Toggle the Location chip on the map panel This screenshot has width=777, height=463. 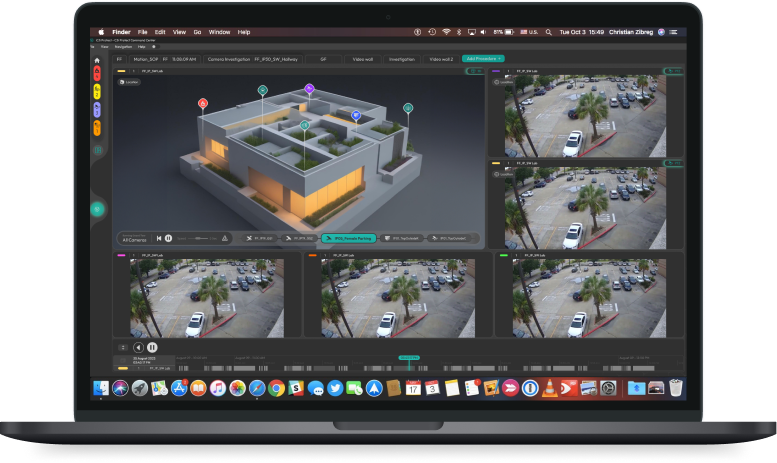128,82
